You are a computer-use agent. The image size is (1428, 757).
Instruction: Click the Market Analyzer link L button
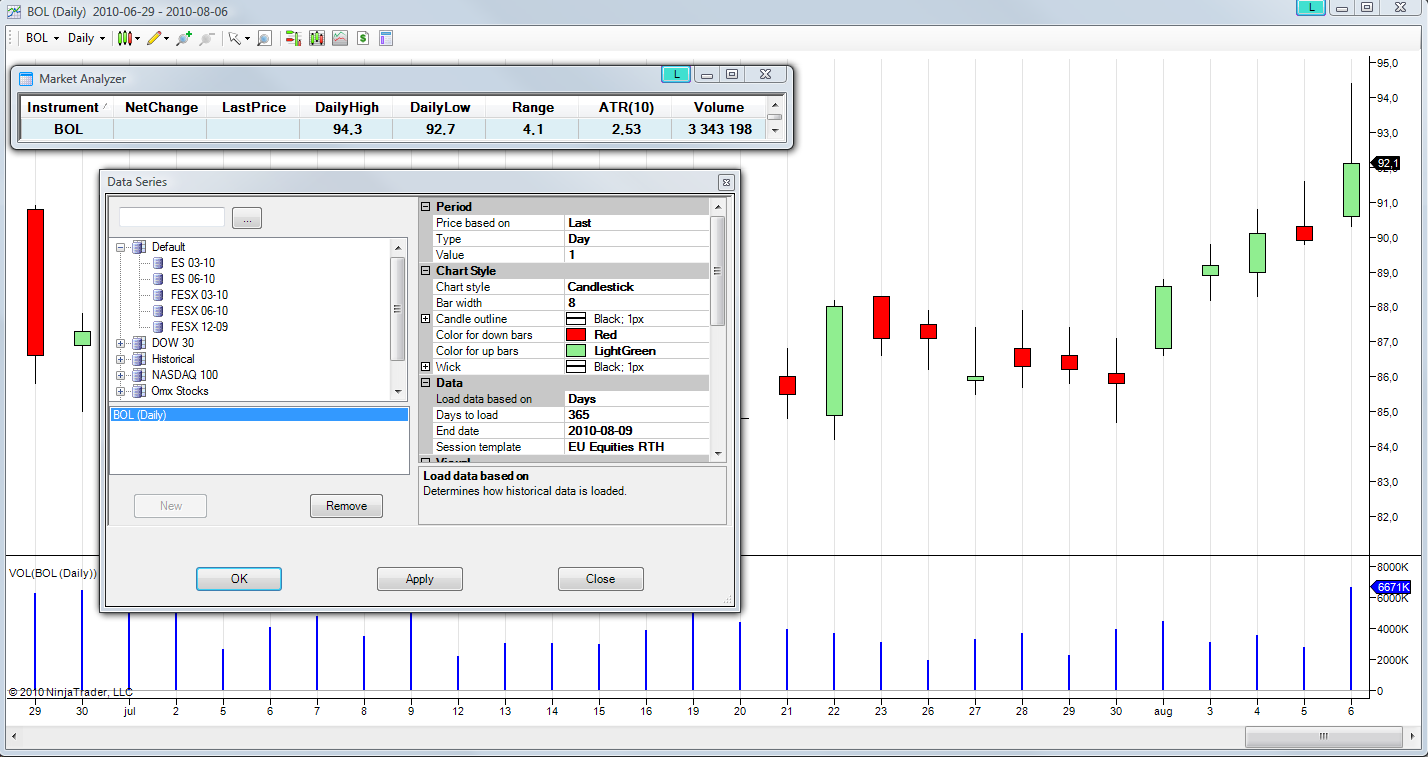click(x=677, y=74)
